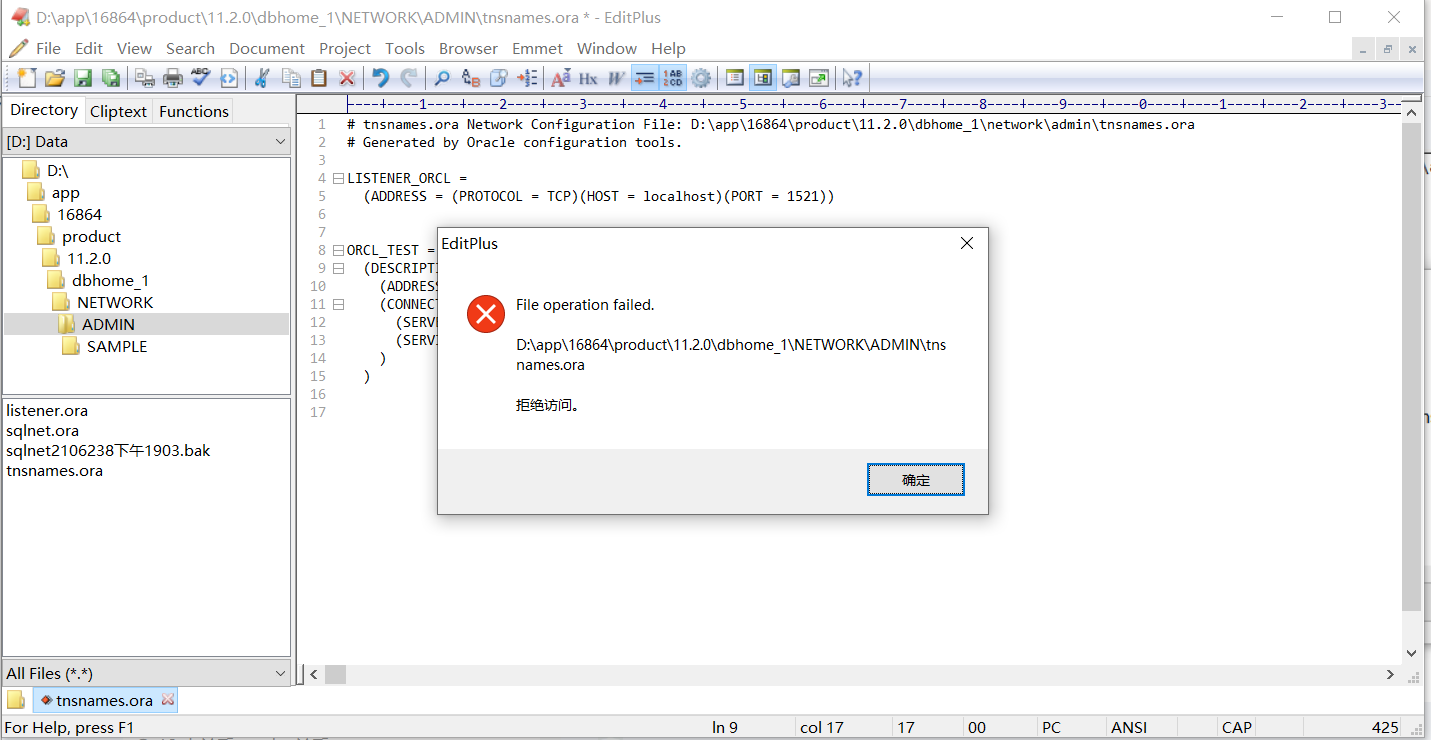This screenshot has height=740, width=1431.
Task: Open the All Files (*.*) filter dropdown
Action: click(x=147, y=673)
